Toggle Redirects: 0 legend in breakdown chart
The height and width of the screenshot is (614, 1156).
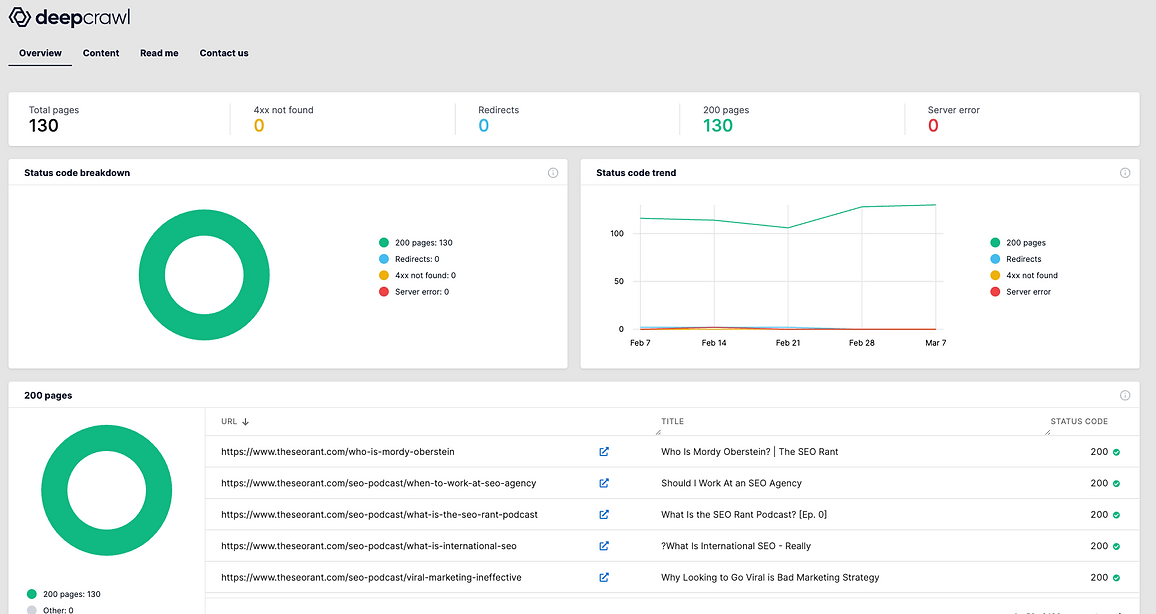pos(409,259)
